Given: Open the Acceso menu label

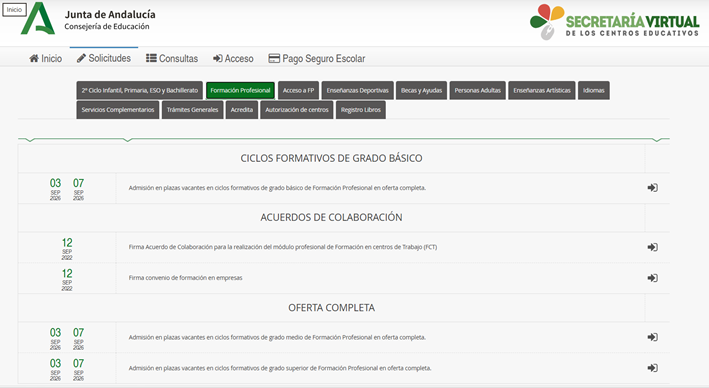Looking at the screenshot, I should pyautogui.click(x=239, y=58).
